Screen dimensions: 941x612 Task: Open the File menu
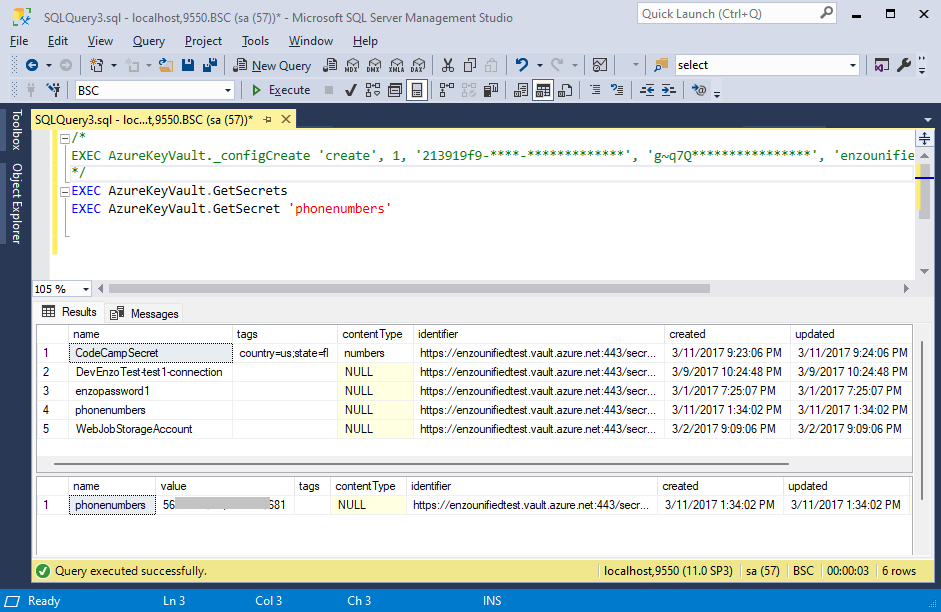click(19, 41)
